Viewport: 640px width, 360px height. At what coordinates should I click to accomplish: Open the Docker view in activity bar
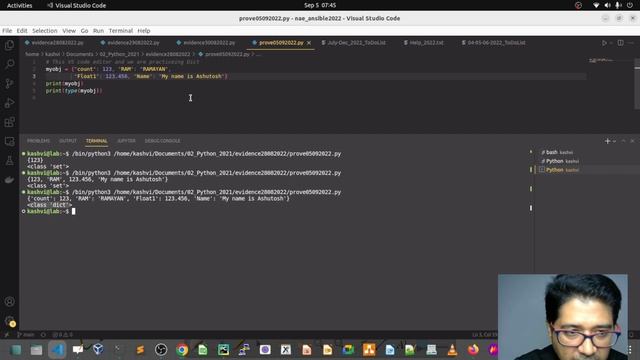pyautogui.click(x=9, y=180)
